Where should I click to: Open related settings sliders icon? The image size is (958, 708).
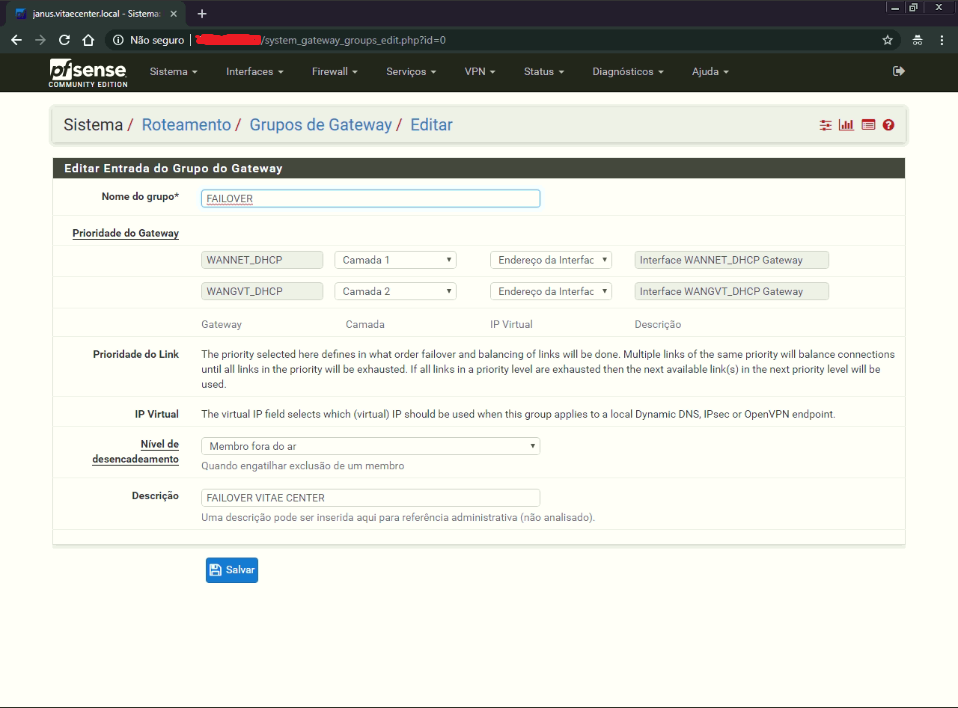point(825,125)
